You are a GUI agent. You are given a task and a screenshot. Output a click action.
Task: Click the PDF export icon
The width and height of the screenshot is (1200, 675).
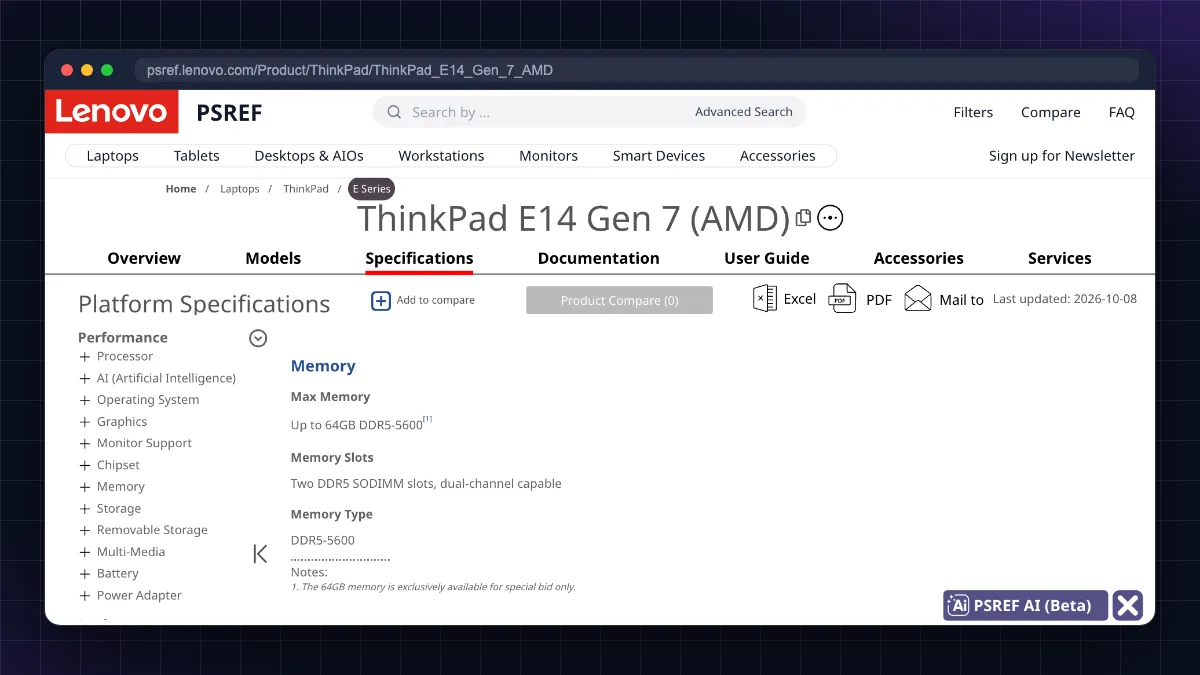click(843, 298)
